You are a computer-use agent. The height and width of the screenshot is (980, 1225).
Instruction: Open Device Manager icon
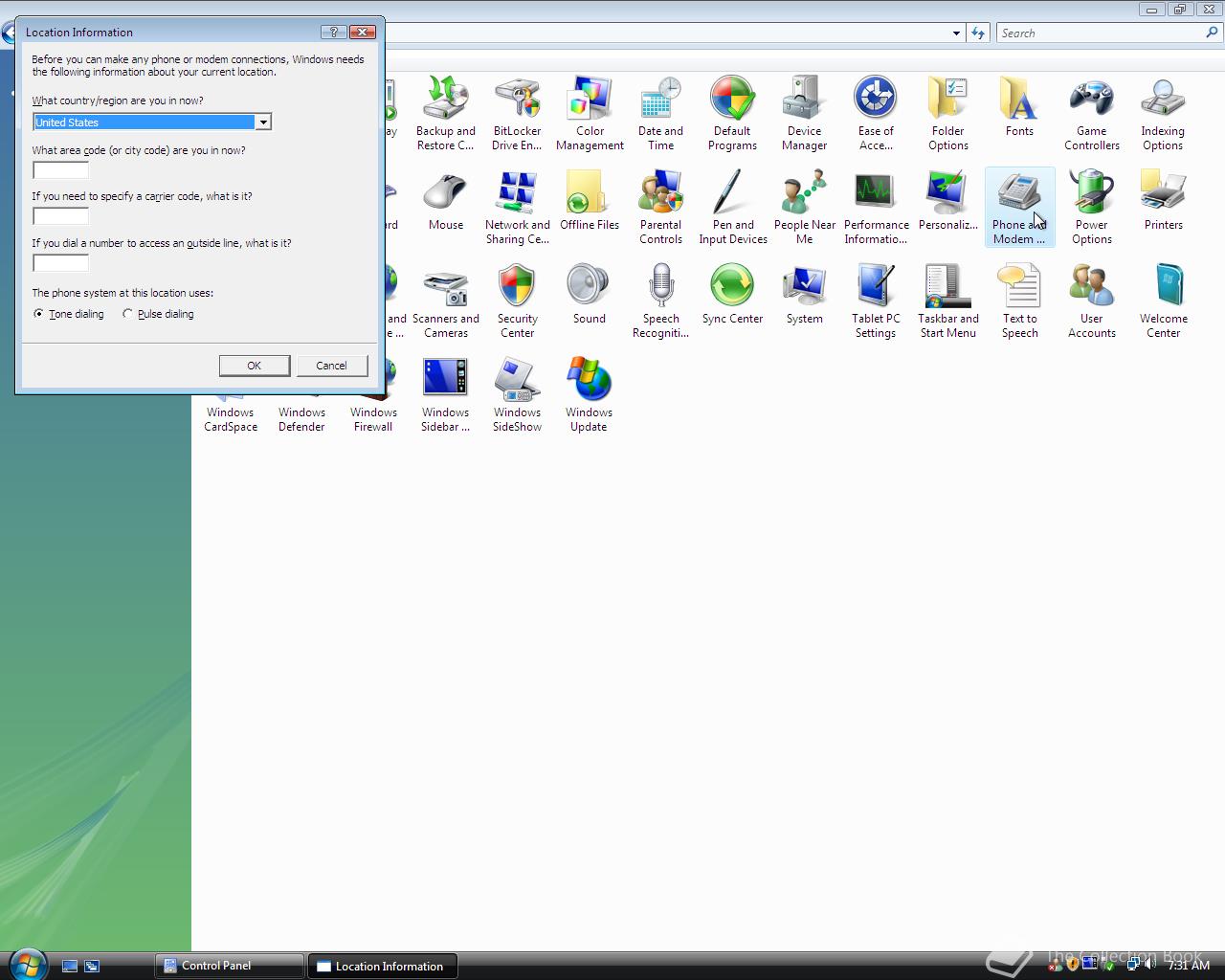[x=804, y=113]
